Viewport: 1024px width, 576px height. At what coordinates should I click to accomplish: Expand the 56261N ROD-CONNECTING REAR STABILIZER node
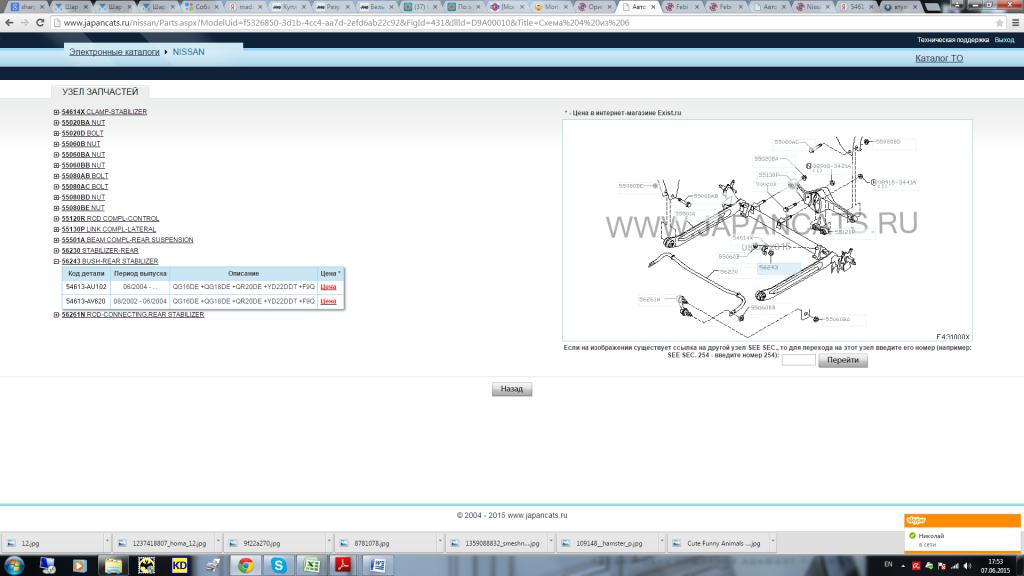56,315
